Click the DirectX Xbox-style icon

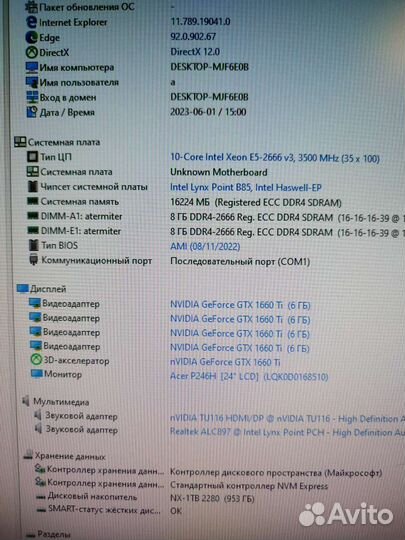[x=32, y=52]
